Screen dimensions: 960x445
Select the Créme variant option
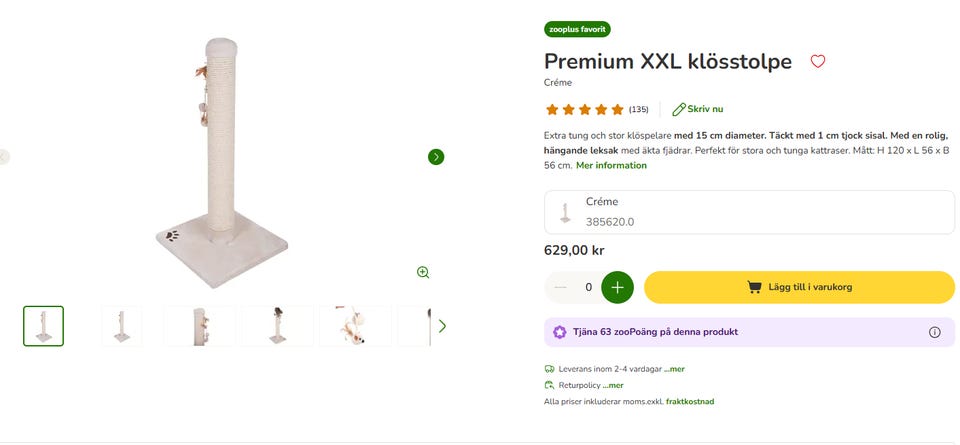pyautogui.click(x=748, y=212)
